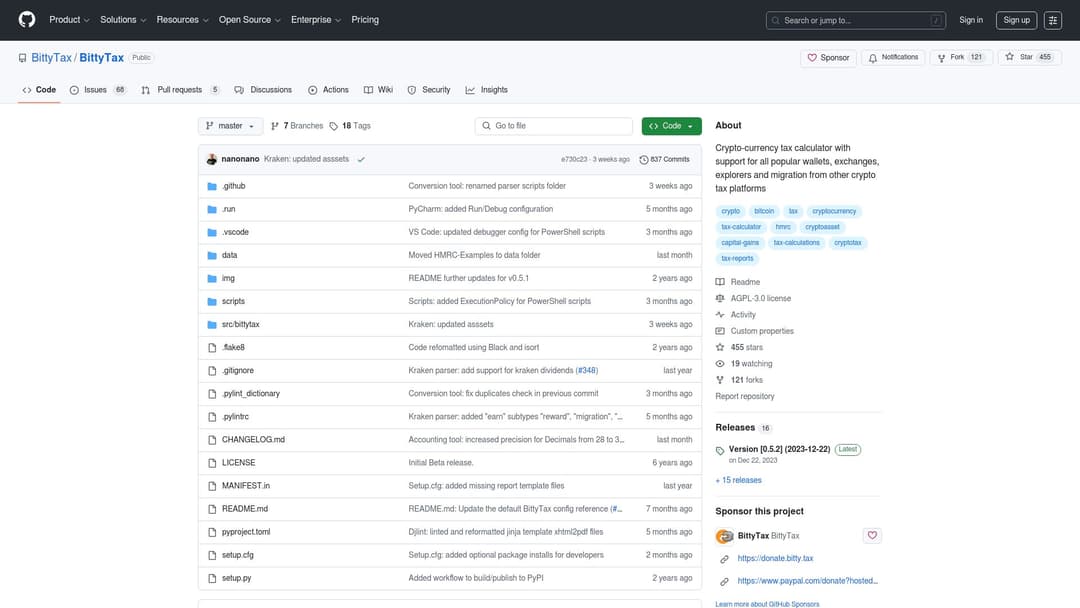
Task: Expand the Open Source menu
Action: (x=249, y=20)
